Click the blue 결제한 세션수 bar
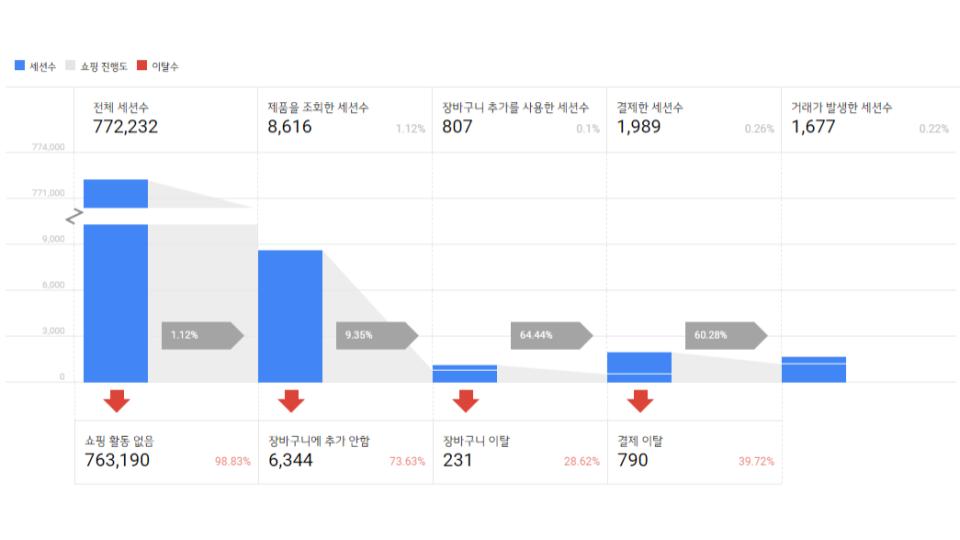 (639, 367)
